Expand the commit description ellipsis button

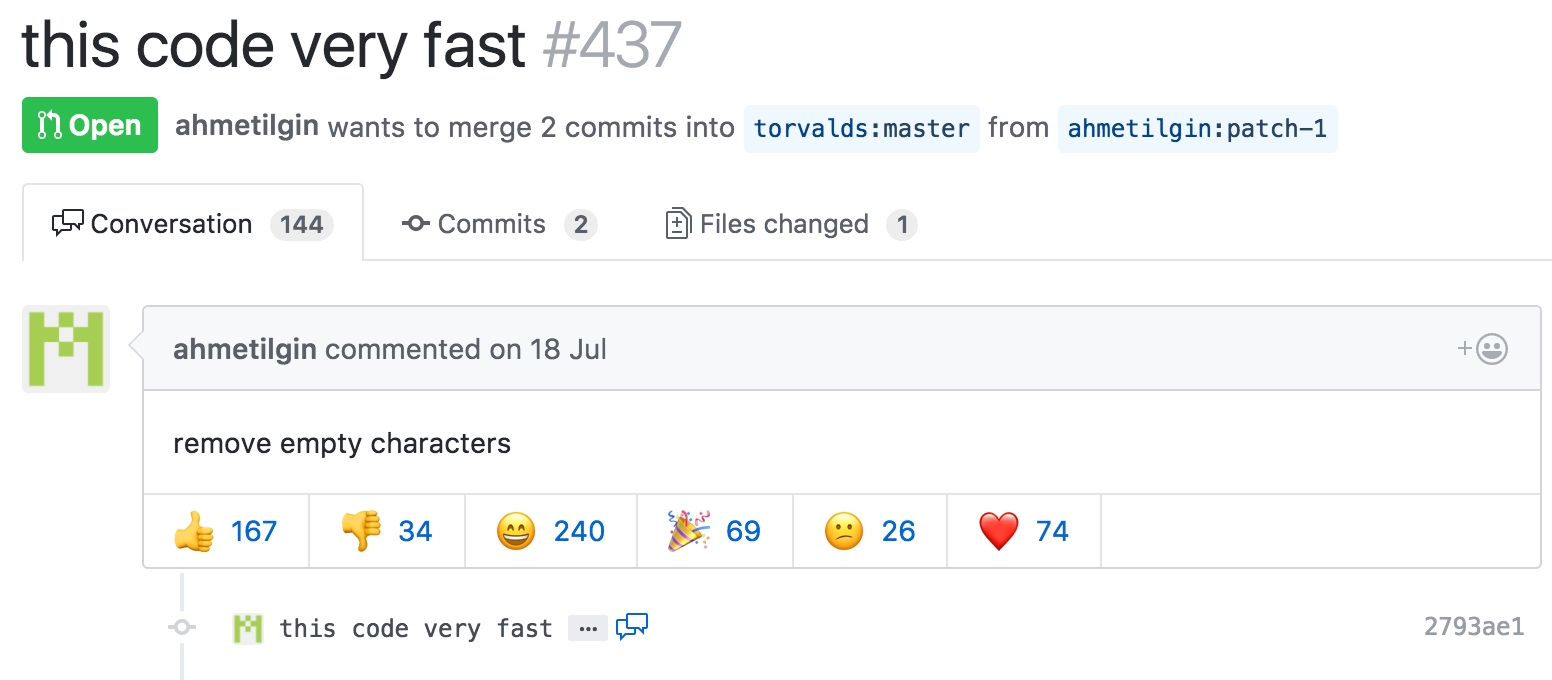tap(588, 629)
